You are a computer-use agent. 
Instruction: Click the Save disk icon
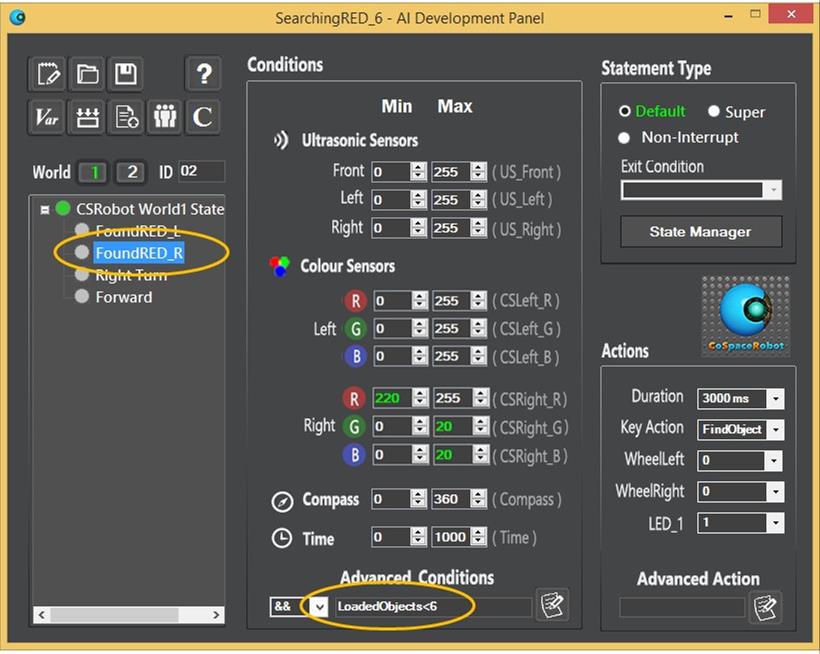coord(126,73)
